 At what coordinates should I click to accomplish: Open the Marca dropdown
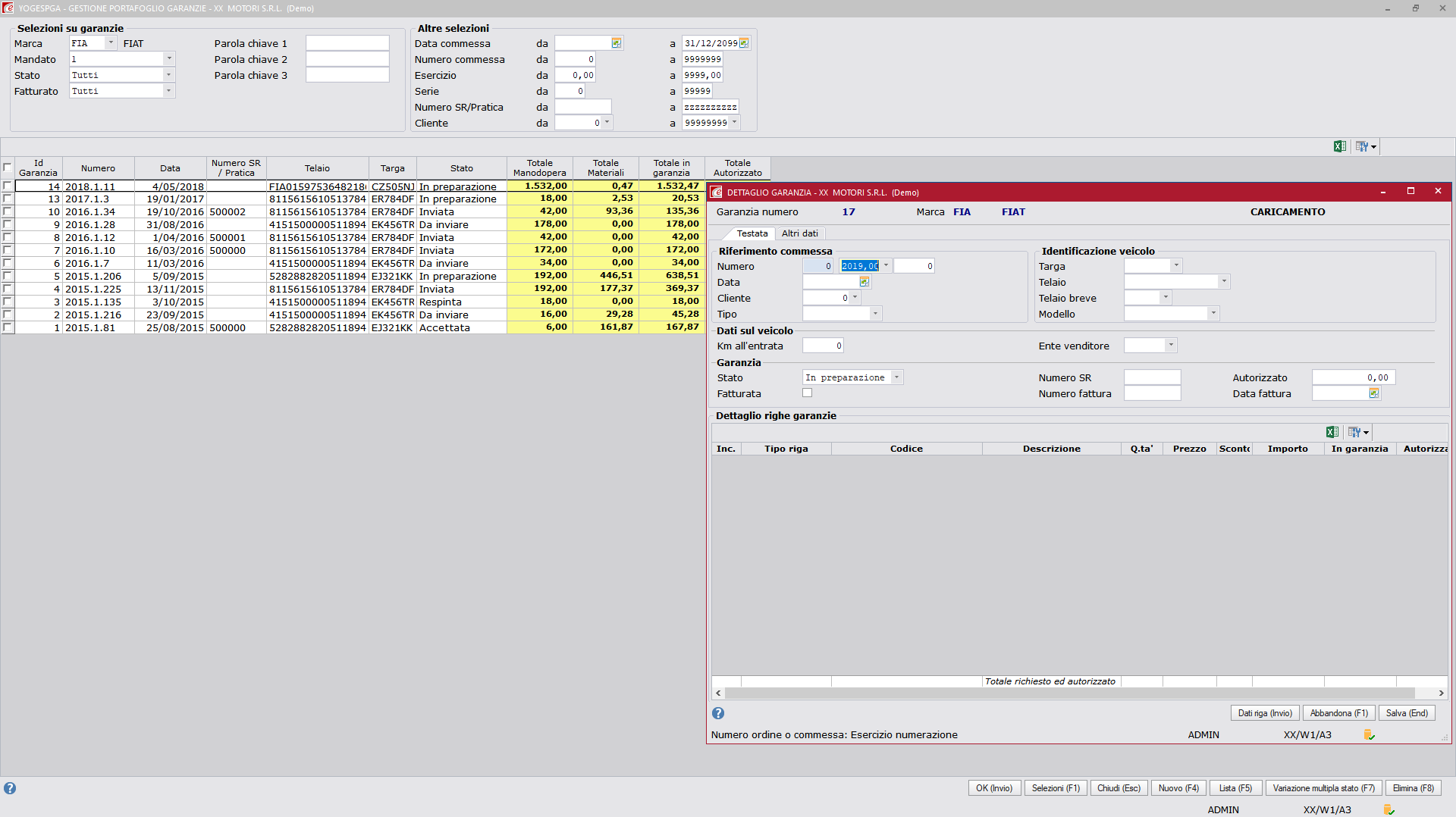click(111, 43)
